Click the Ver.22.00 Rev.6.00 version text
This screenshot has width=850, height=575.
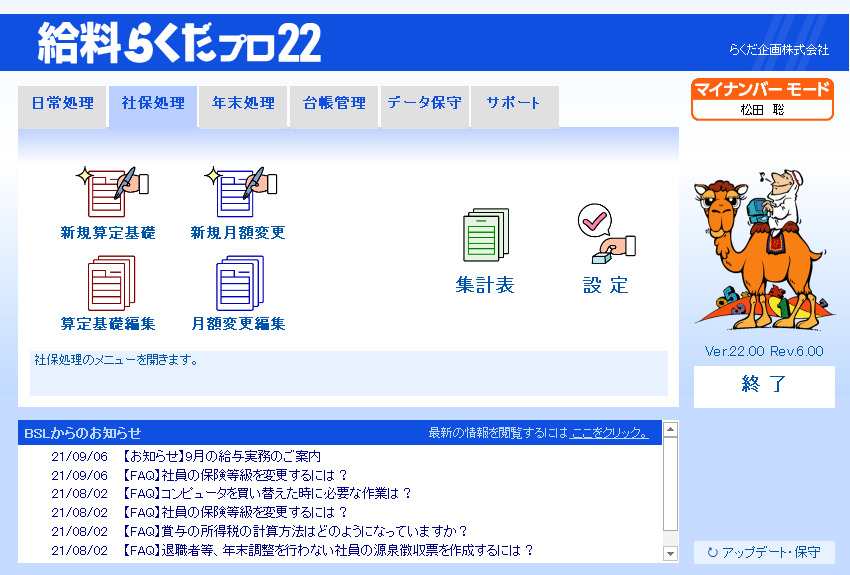pos(764,352)
